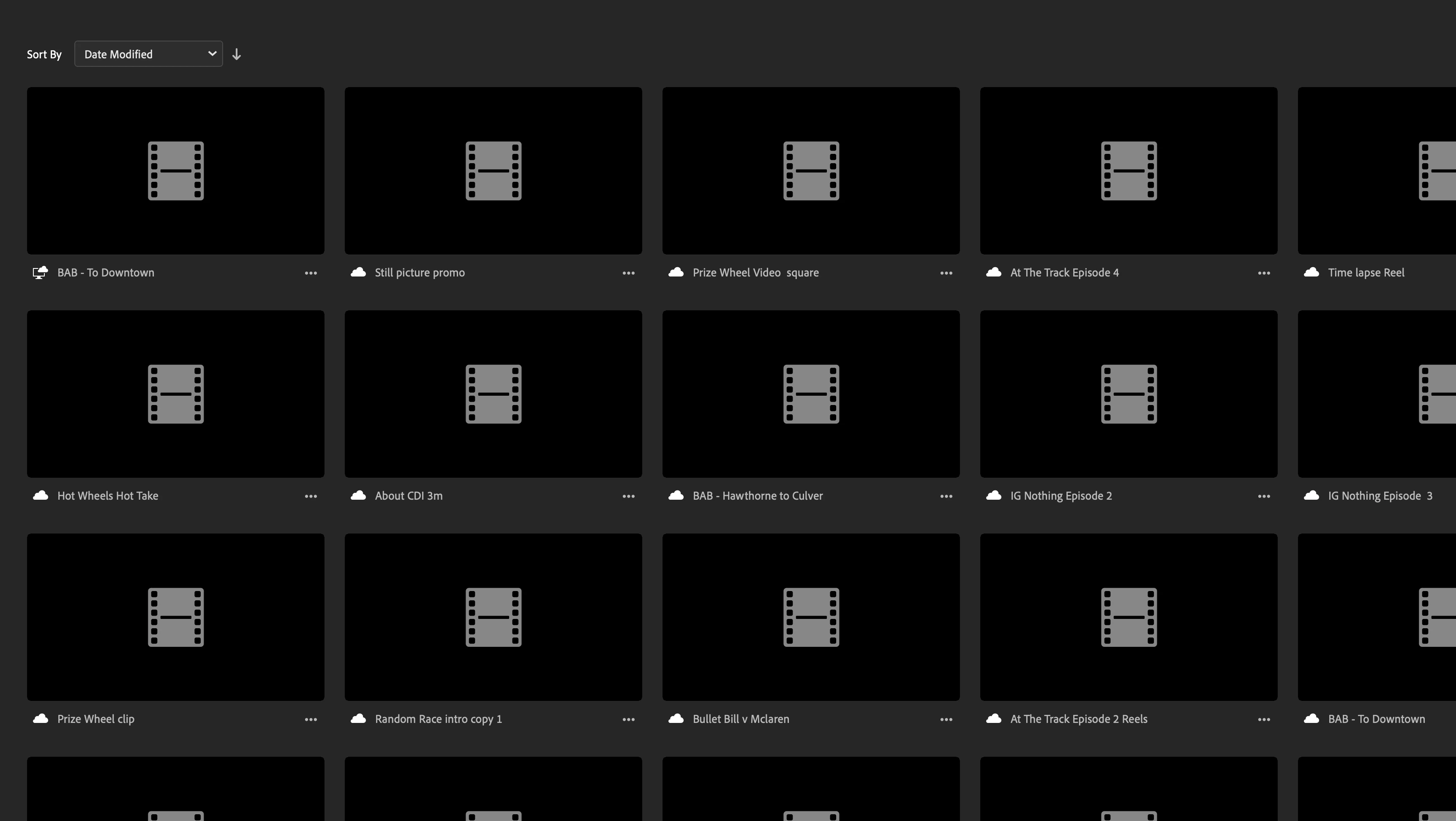Click local computer sync icon beside BAB - To Downtown

pos(40,273)
